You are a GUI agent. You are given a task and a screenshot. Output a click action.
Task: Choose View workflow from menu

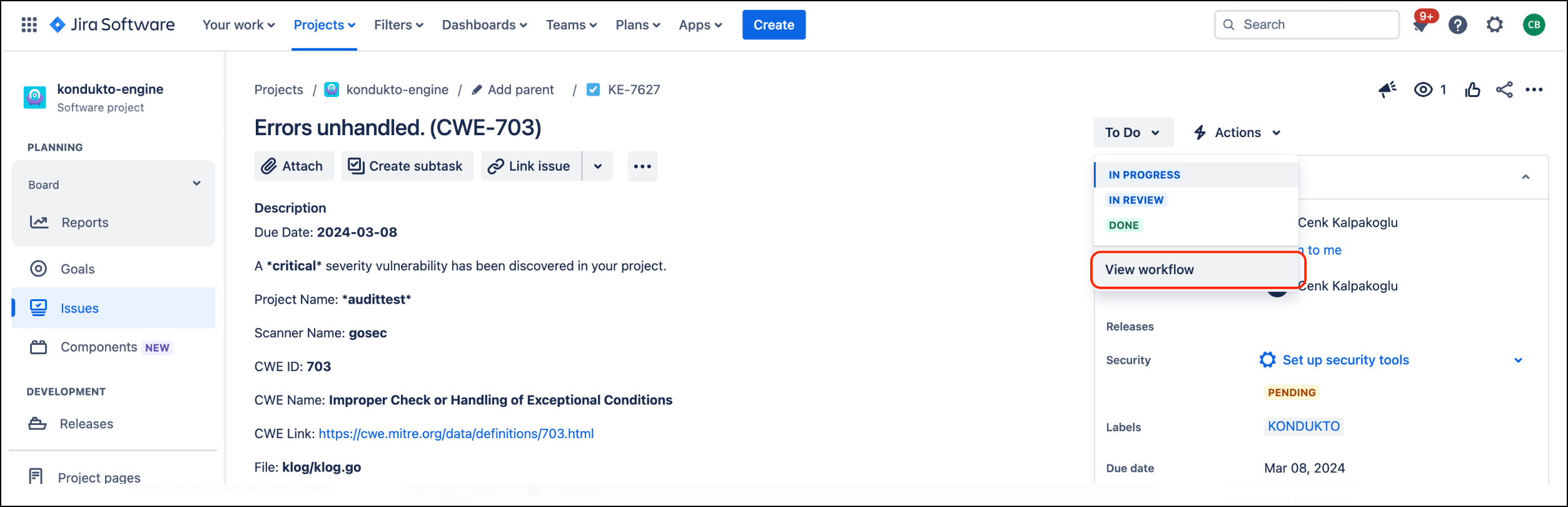1149,270
